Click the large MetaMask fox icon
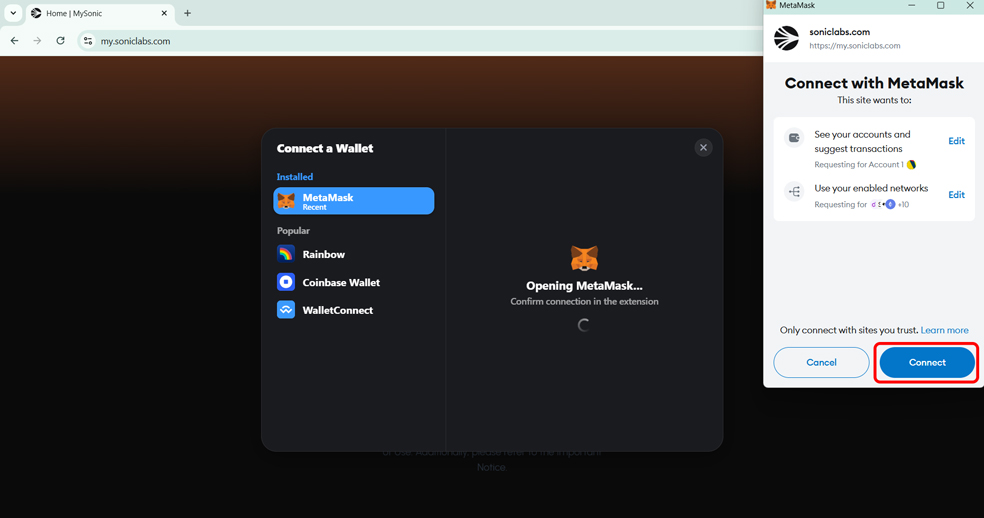The height and width of the screenshot is (518, 984). pyautogui.click(x=584, y=259)
